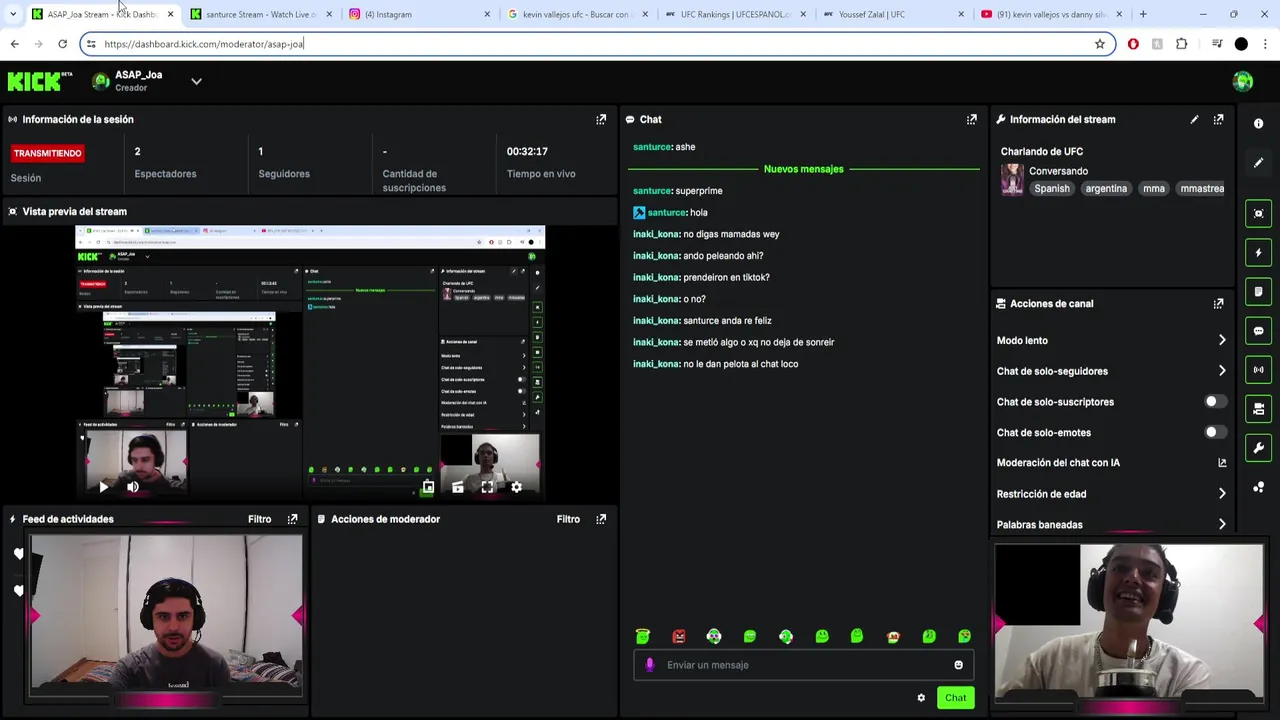
Task: Select the argentina tag
Action: (x=1106, y=188)
